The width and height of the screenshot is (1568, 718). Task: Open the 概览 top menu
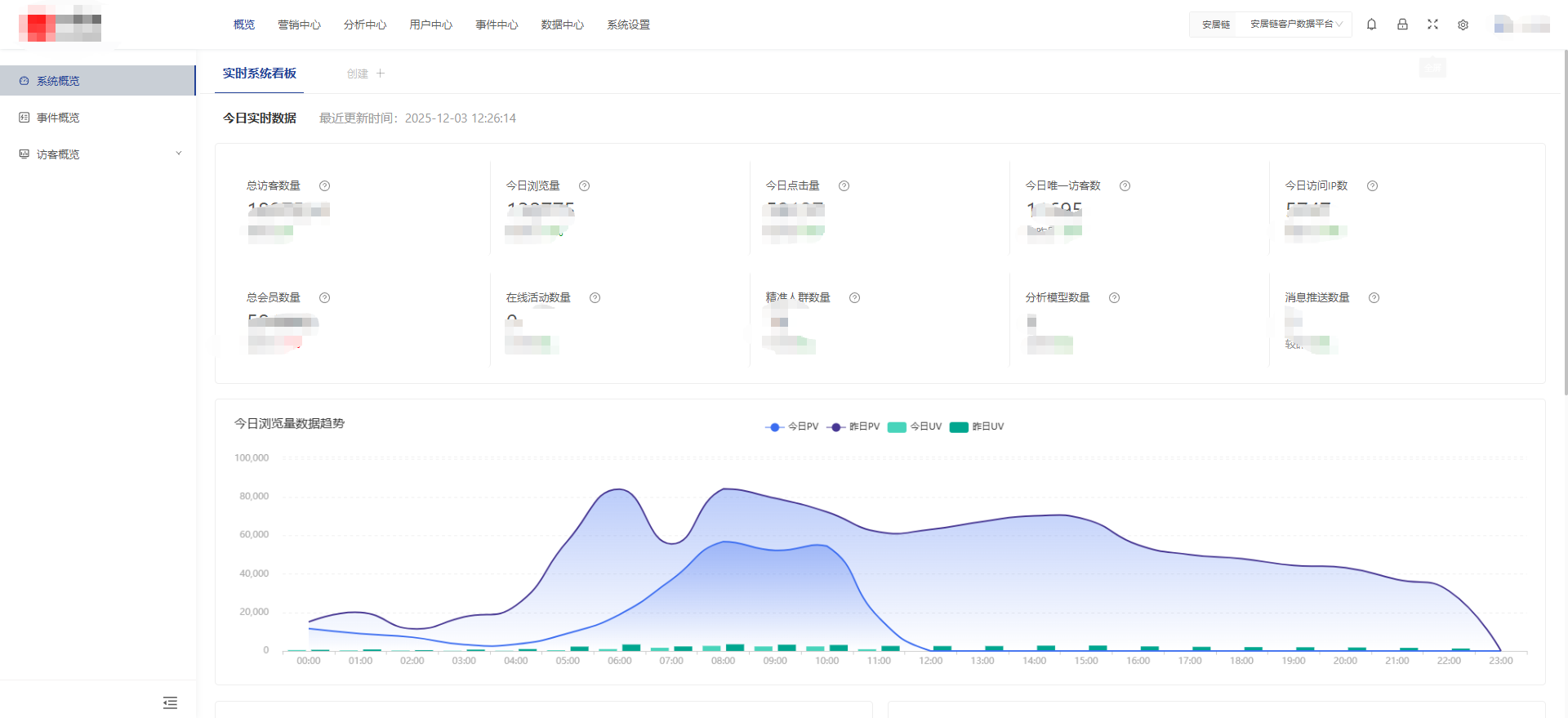click(244, 25)
